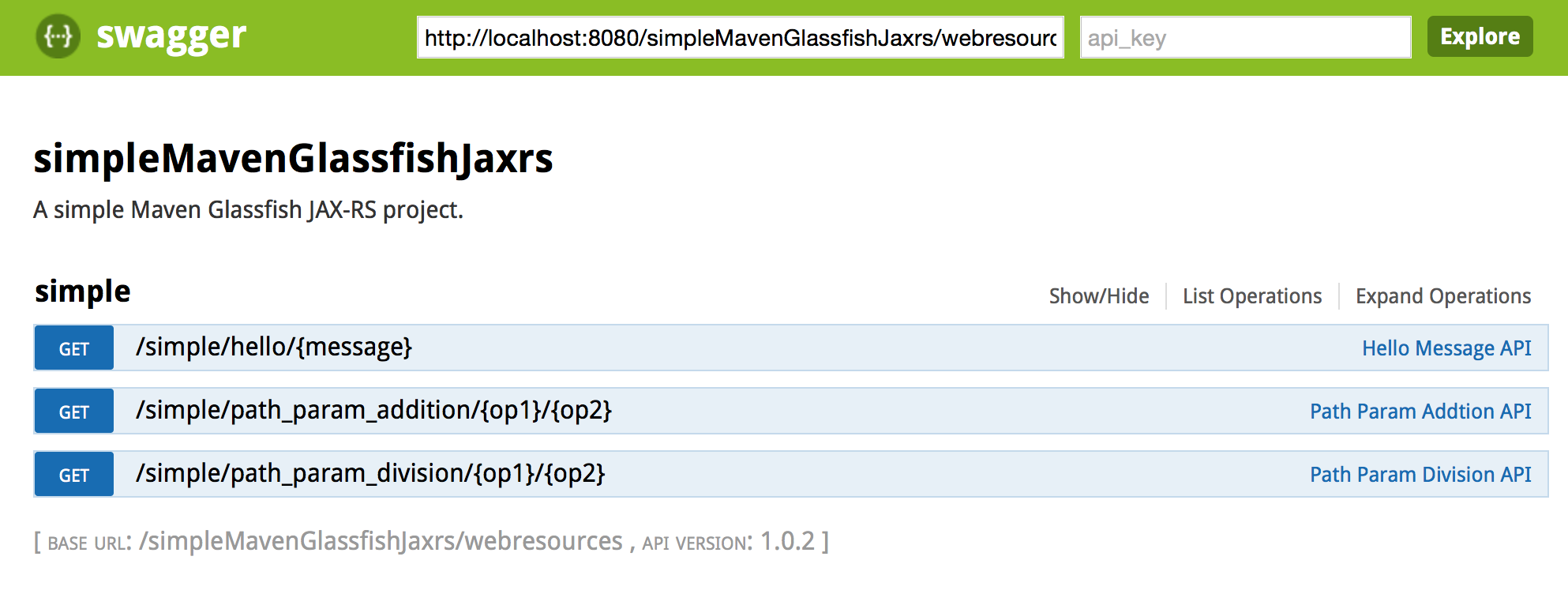The image size is (1568, 594).
Task: Click the simple section heading
Action: pyautogui.click(x=81, y=291)
